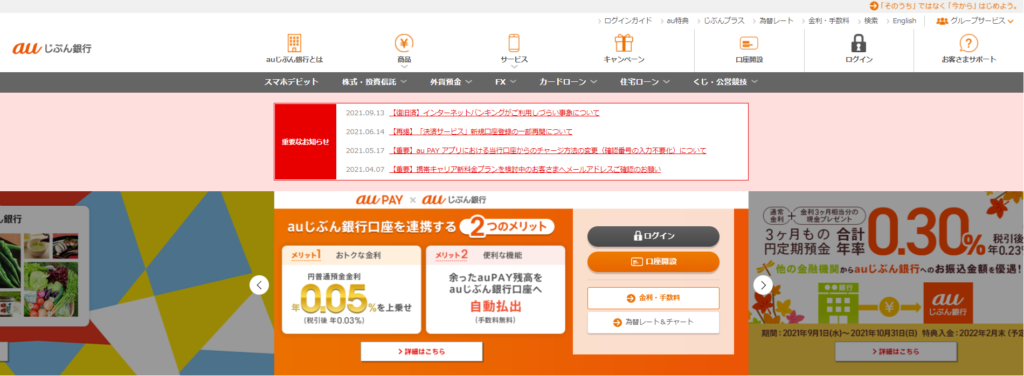Click the au じぶん銀行 logo
Viewport: 1024px width, 376px height.
[52, 48]
